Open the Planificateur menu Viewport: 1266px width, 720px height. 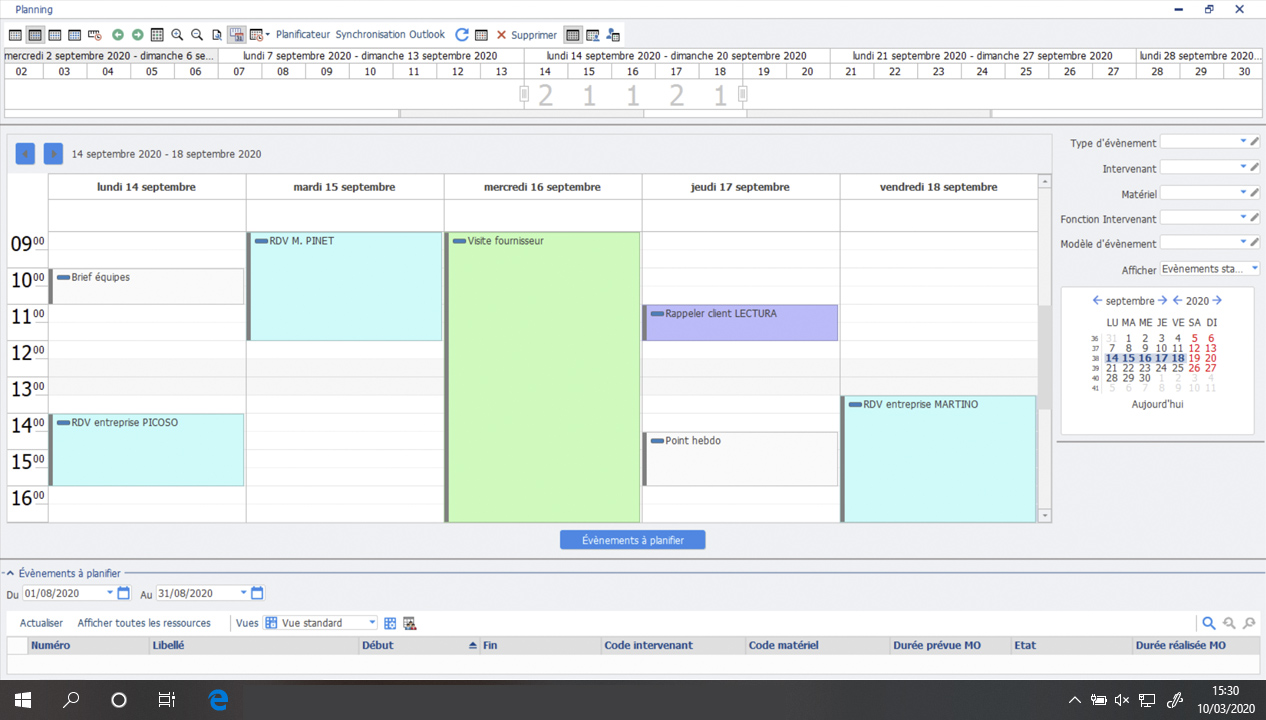click(x=302, y=34)
